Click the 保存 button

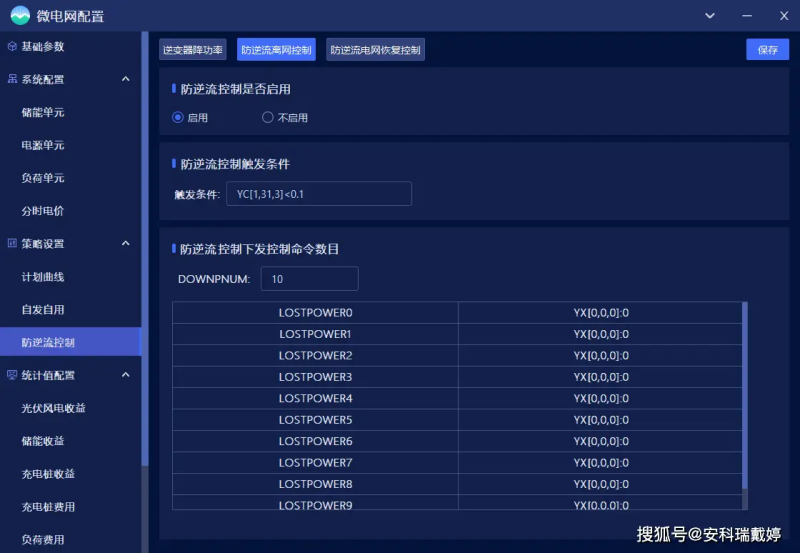767,50
